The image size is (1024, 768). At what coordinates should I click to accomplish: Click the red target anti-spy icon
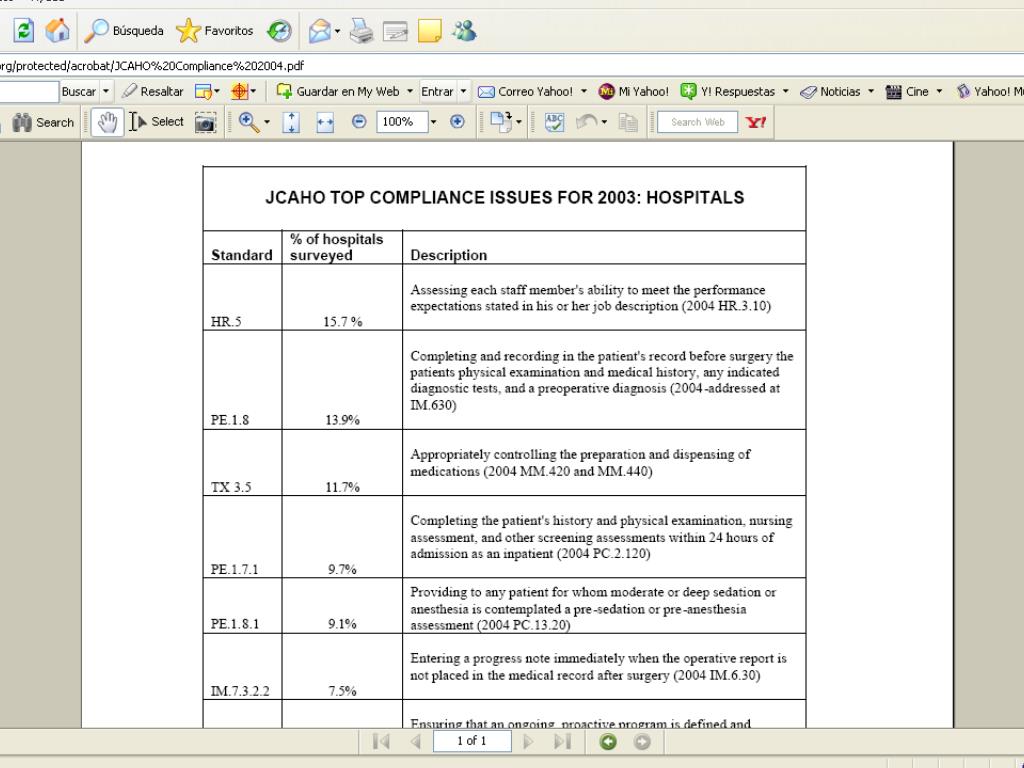click(x=240, y=91)
